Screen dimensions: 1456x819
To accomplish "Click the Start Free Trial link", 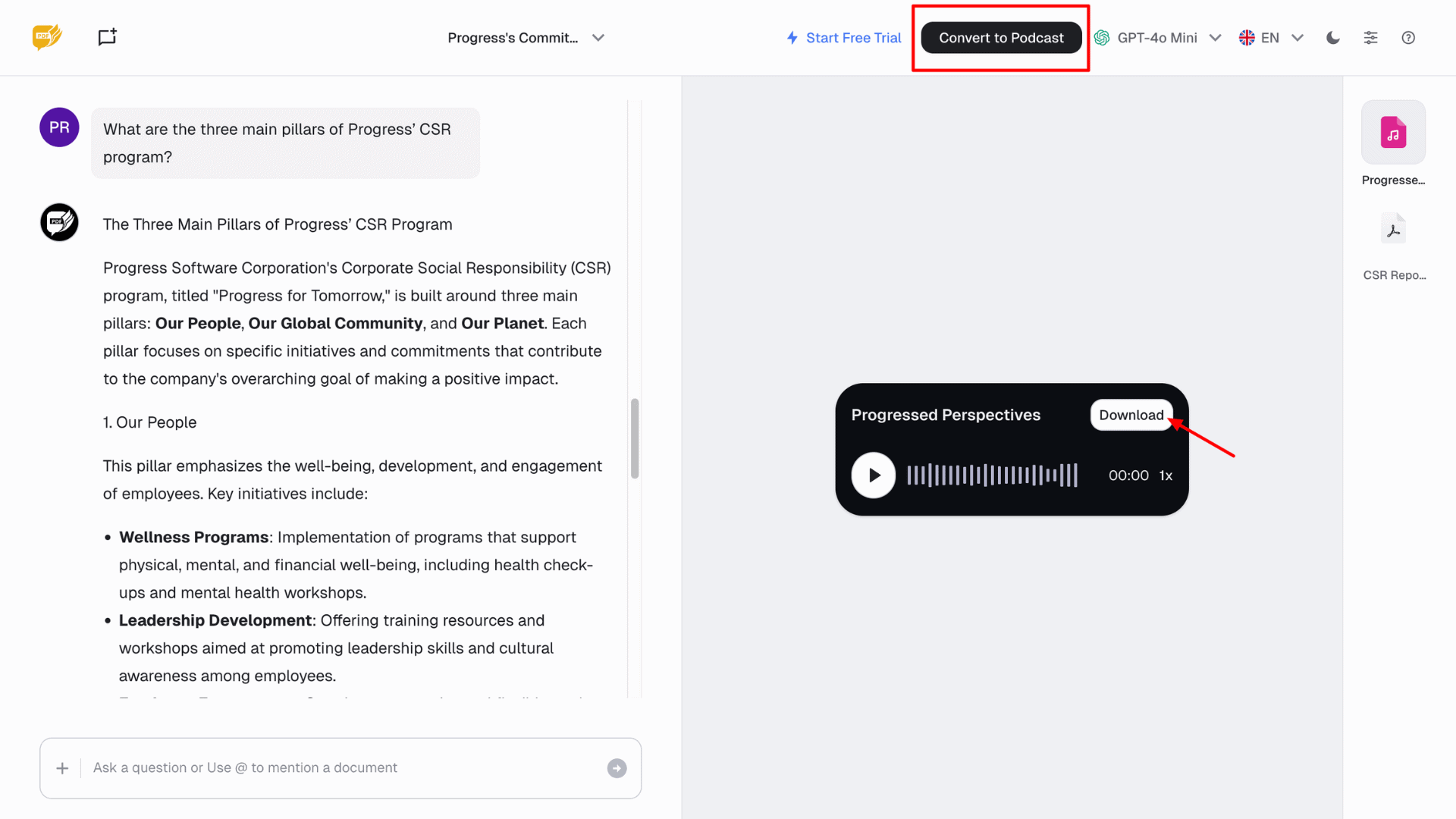I will 844,38.
